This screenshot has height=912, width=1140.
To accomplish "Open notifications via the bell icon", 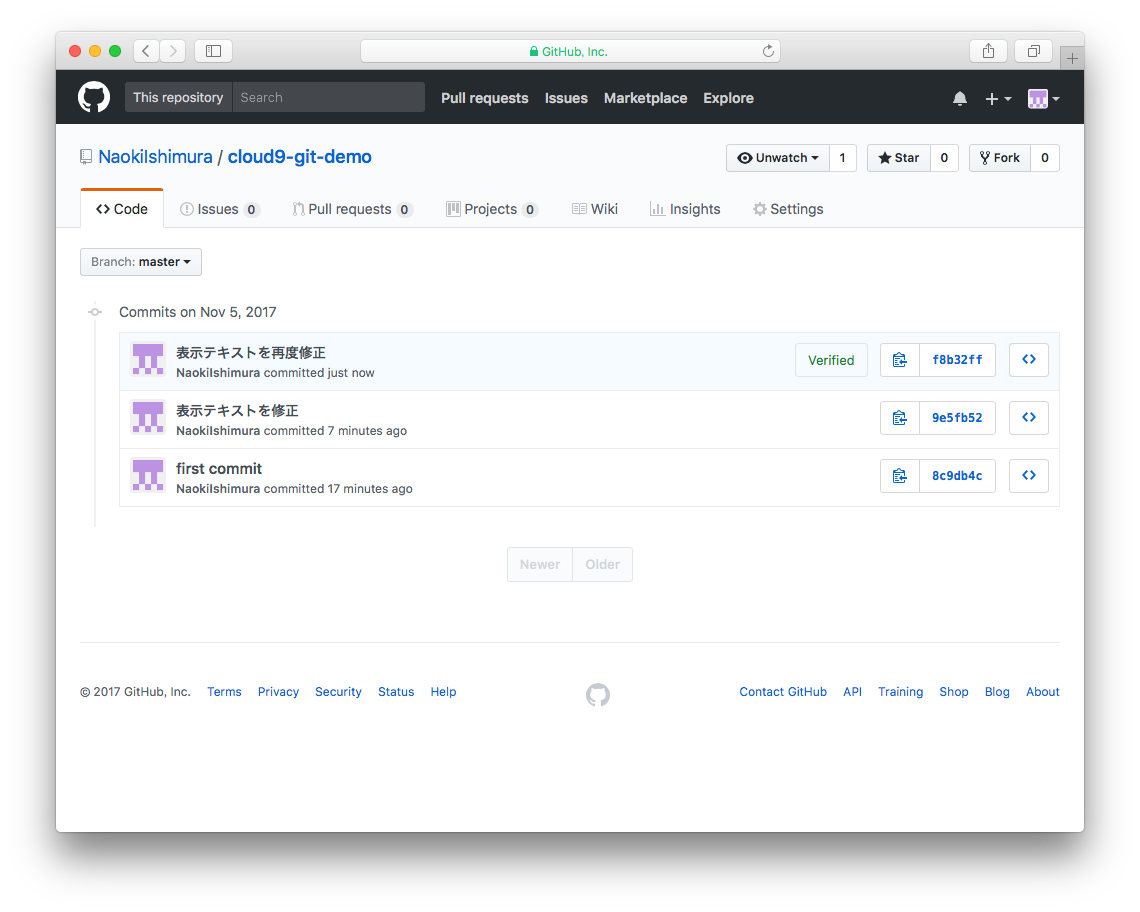I will click(959, 98).
